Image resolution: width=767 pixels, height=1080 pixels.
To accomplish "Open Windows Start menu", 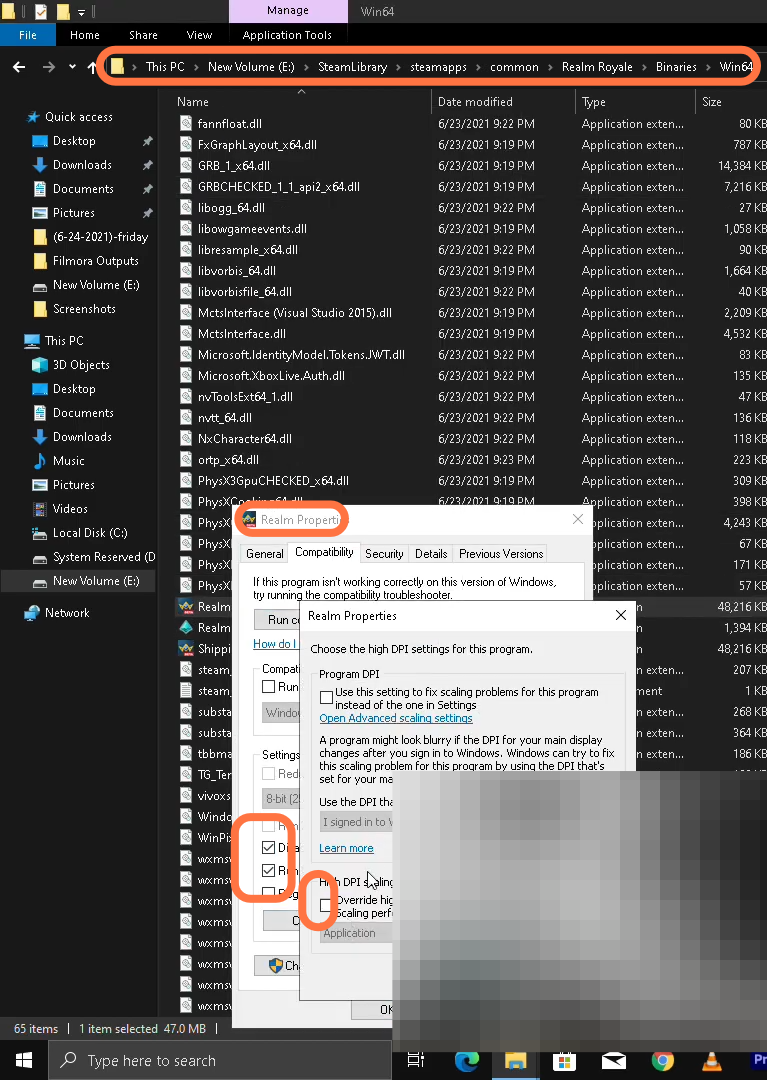I will (x=23, y=1061).
